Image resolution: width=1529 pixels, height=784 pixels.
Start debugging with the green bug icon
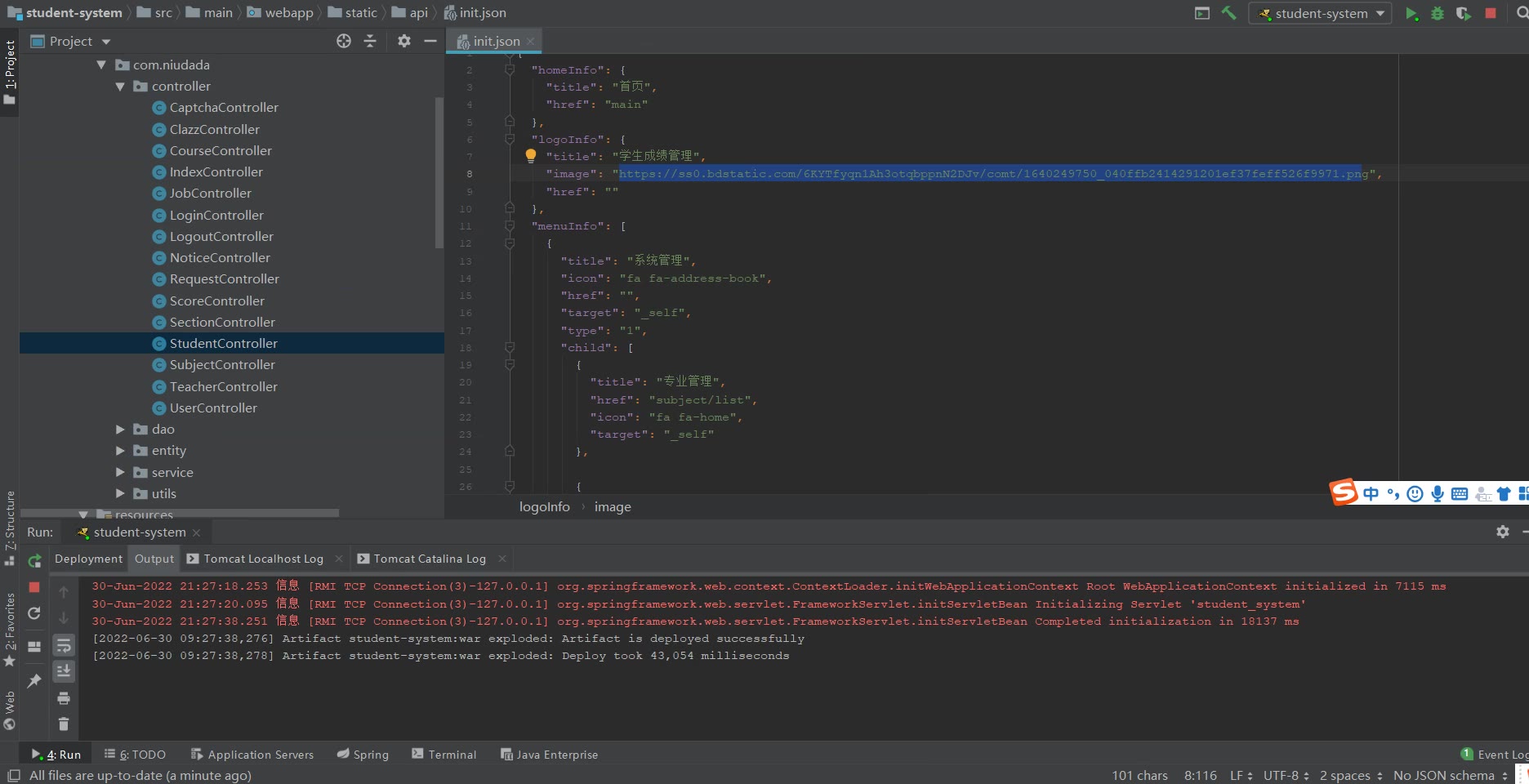(x=1438, y=13)
